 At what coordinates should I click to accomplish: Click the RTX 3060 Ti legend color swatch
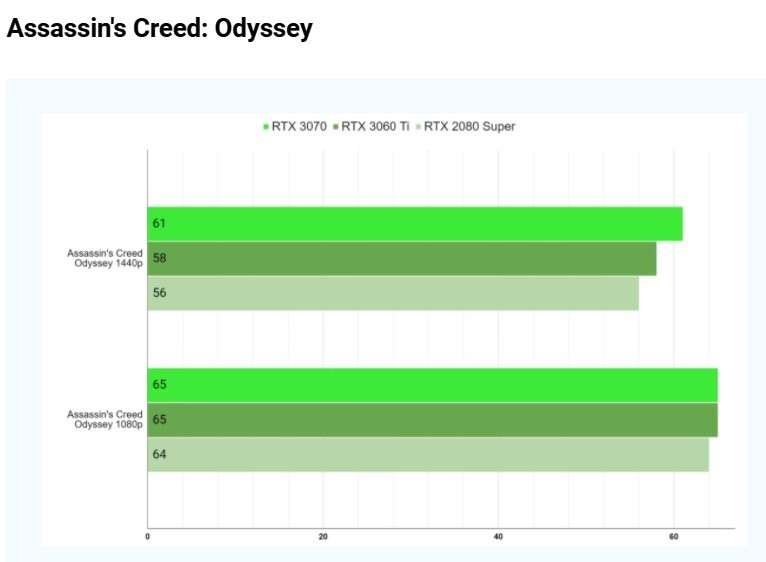pos(336,127)
